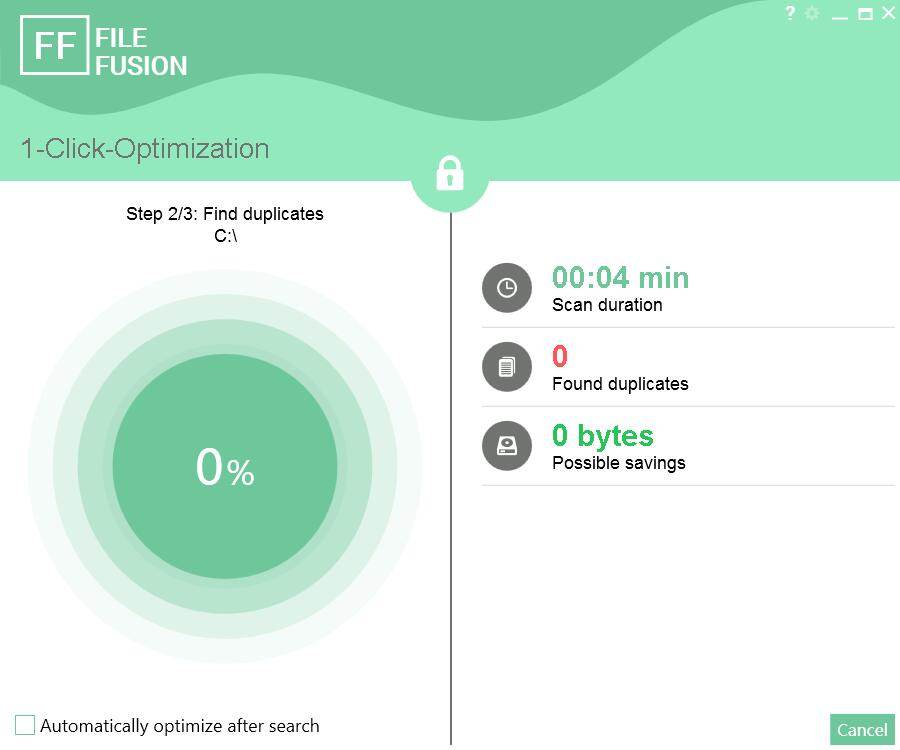Click the 0% circular progress indicator
The height and width of the screenshot is (750, 900).
click(225, 466)
